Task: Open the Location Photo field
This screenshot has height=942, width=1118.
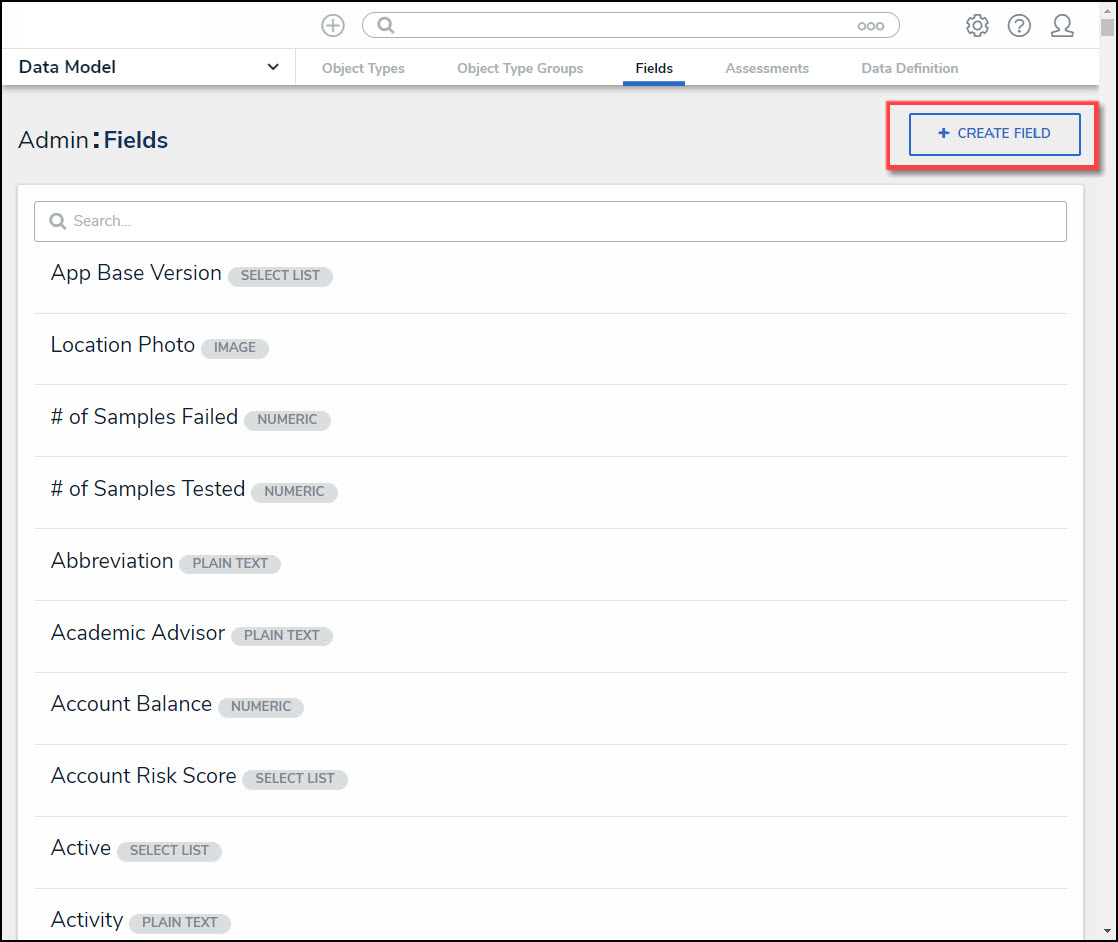Action: click(x=123, y=345)
